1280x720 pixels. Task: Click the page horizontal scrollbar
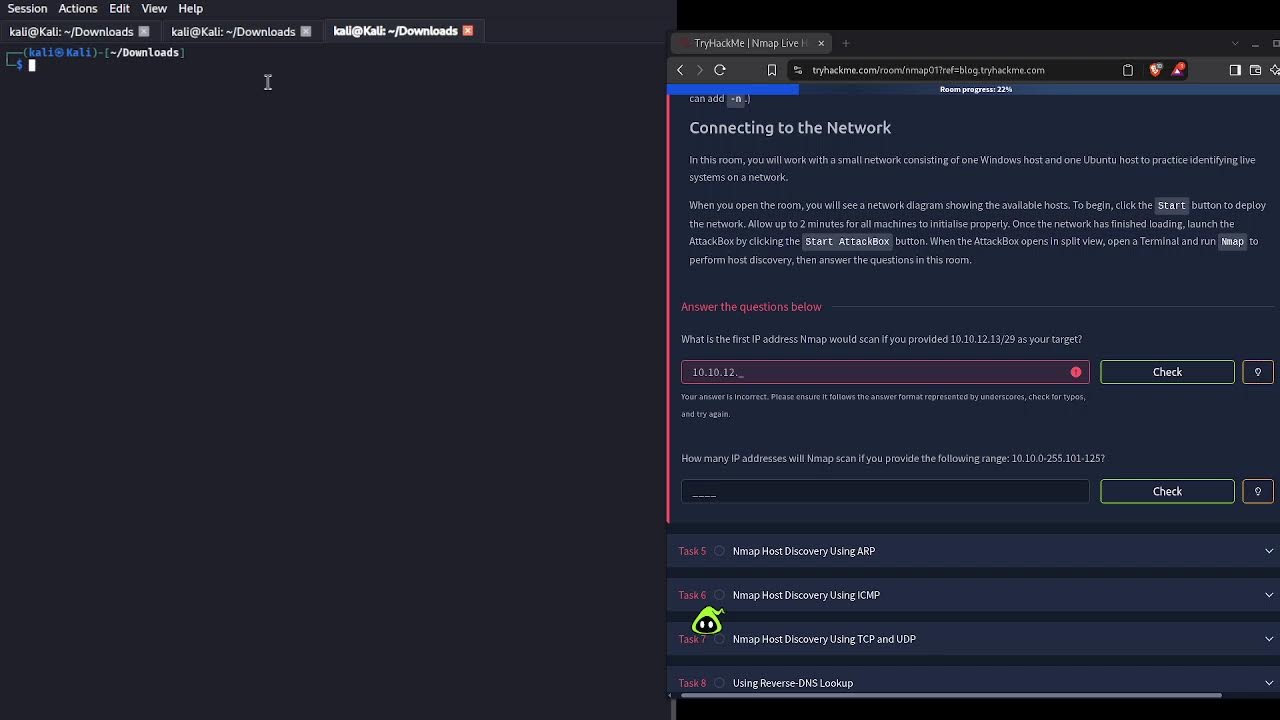[x=950, y=695]
